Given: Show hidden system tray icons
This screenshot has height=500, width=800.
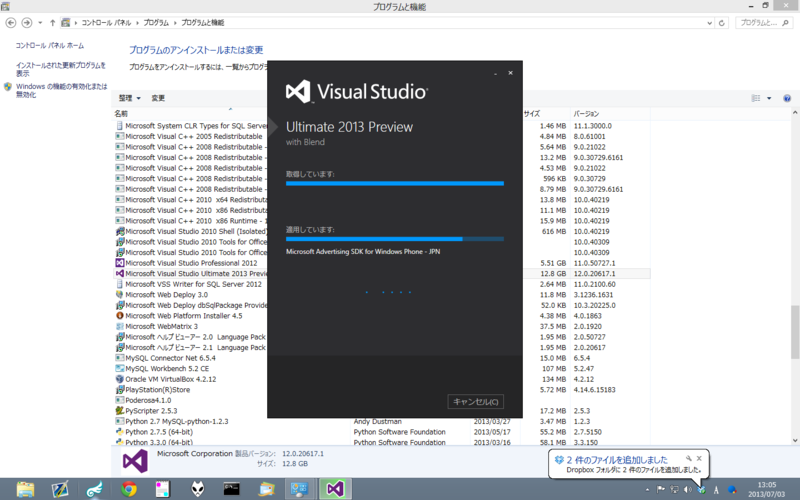Looking at the screenshot, I should (647, 490).
